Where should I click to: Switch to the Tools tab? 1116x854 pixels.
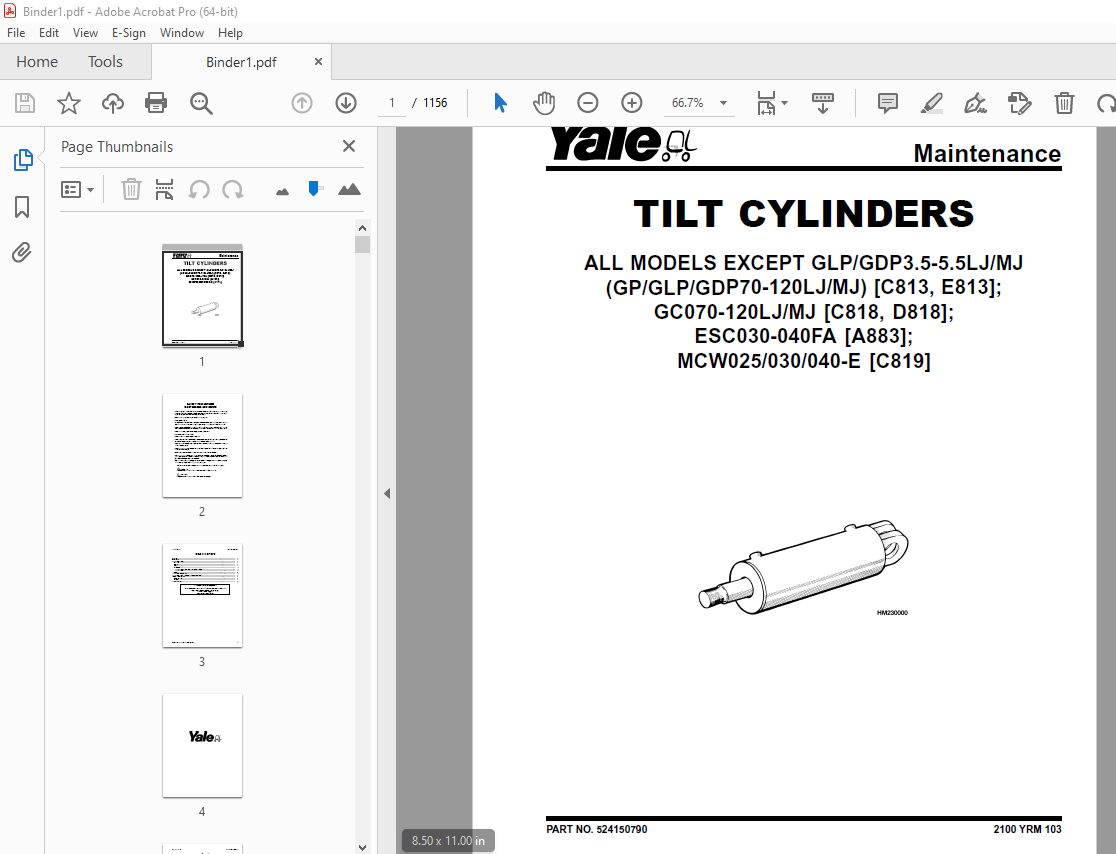[x=105, y=62]
